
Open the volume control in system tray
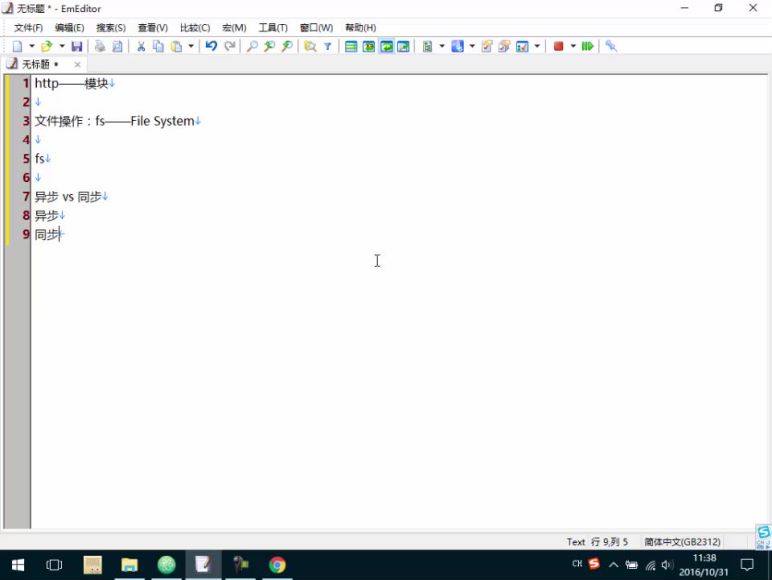click(x=668, y=565)
